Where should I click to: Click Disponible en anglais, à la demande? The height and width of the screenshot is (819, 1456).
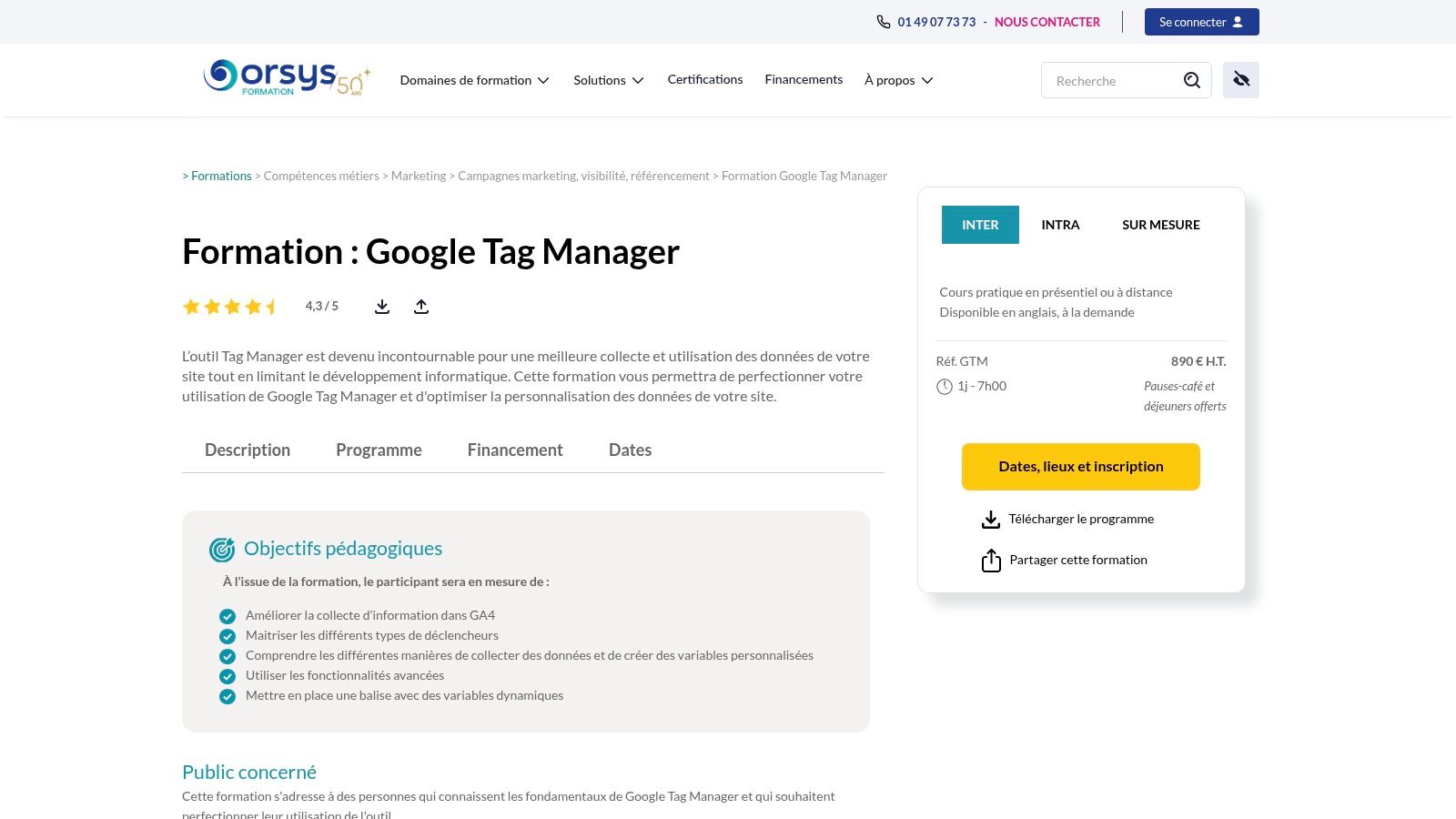1036,312
